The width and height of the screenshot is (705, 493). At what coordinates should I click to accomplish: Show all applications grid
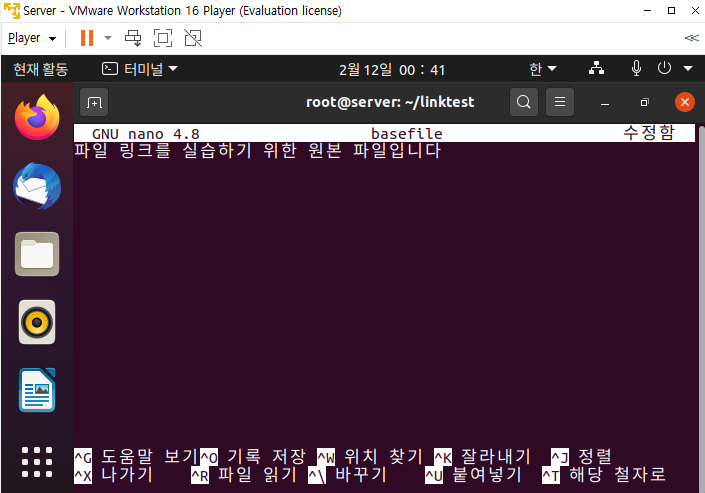click(37, 462)
